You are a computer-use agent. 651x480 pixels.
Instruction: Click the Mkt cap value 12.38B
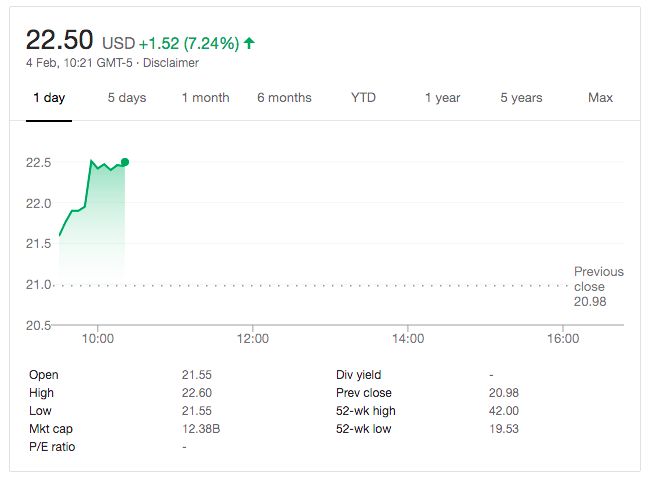[x=200, y=429]
